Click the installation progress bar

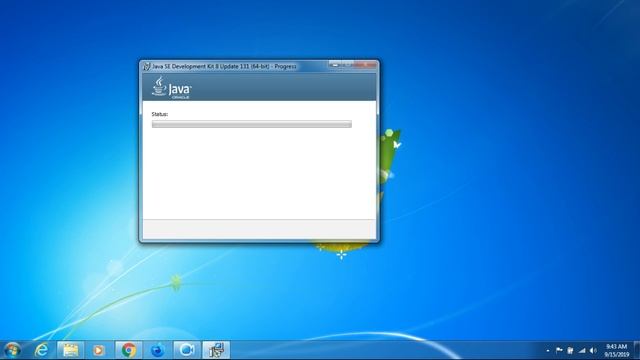click(251, 124)
